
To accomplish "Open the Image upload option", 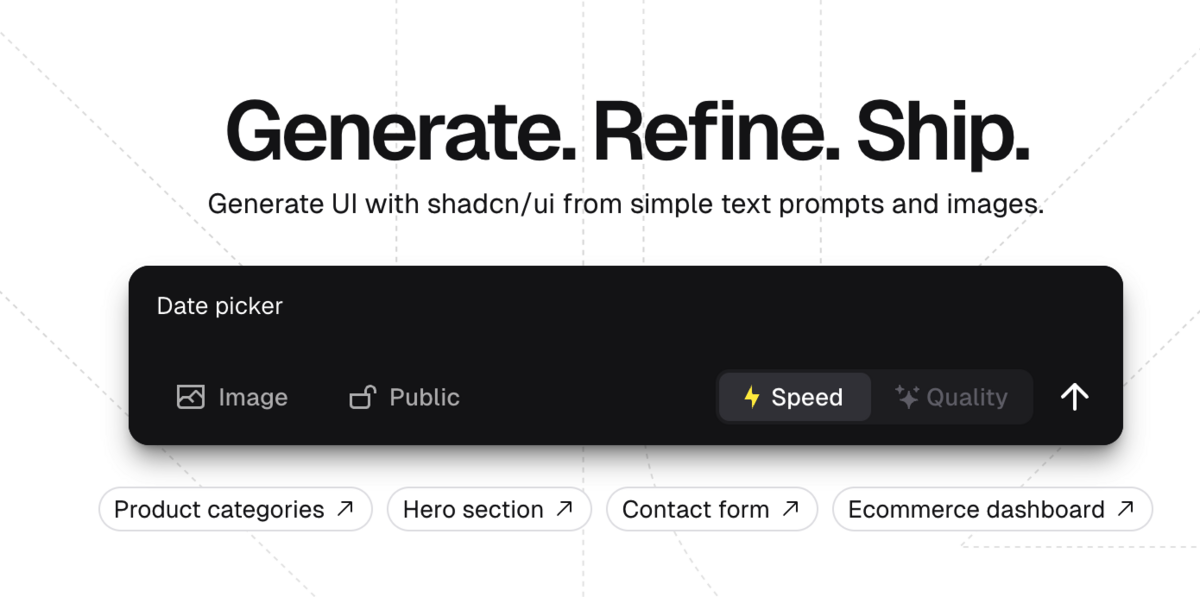I will [x=232, y=397].
